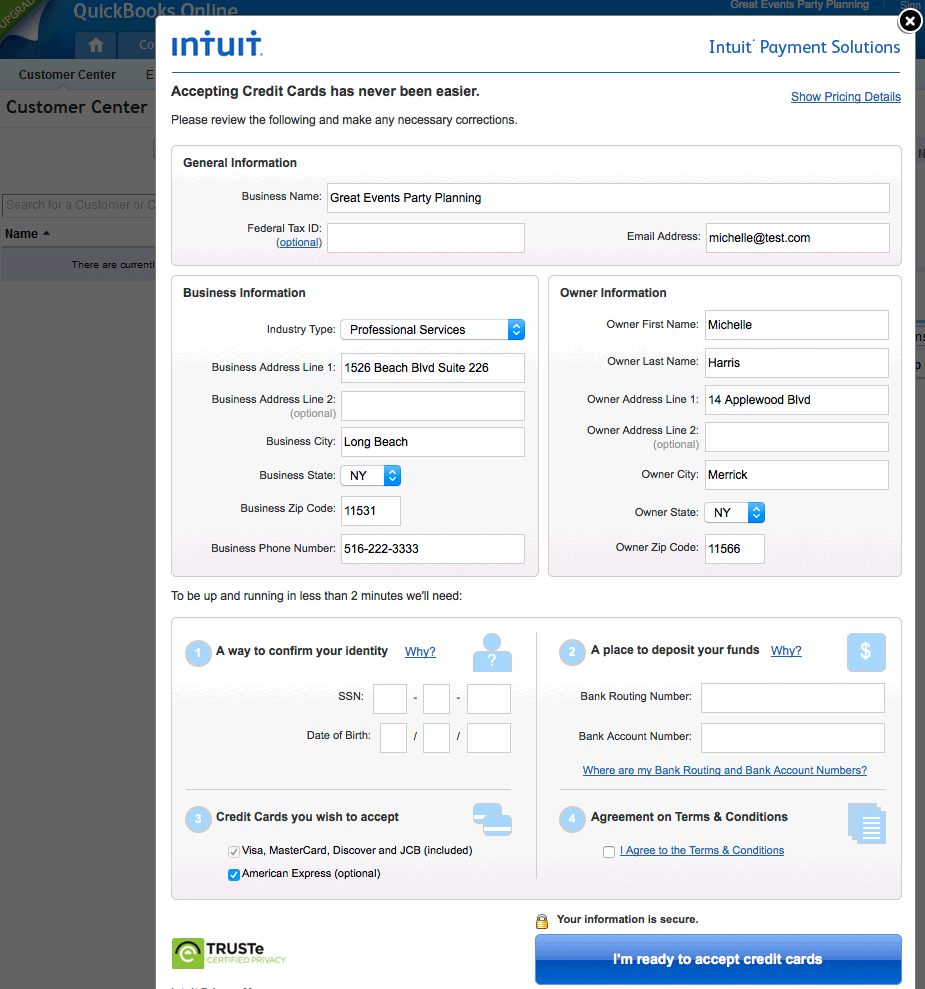
Task: Open the Terms & Conditions link
Action: tap(702, 850)
